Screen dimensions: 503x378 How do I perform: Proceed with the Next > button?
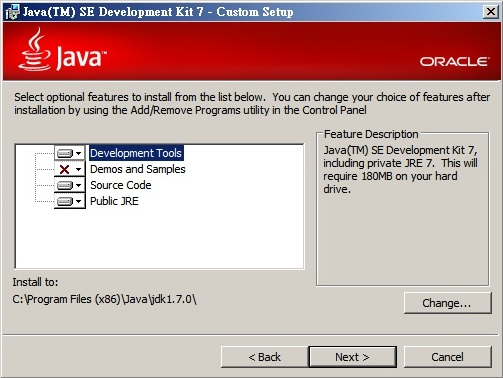353,357
